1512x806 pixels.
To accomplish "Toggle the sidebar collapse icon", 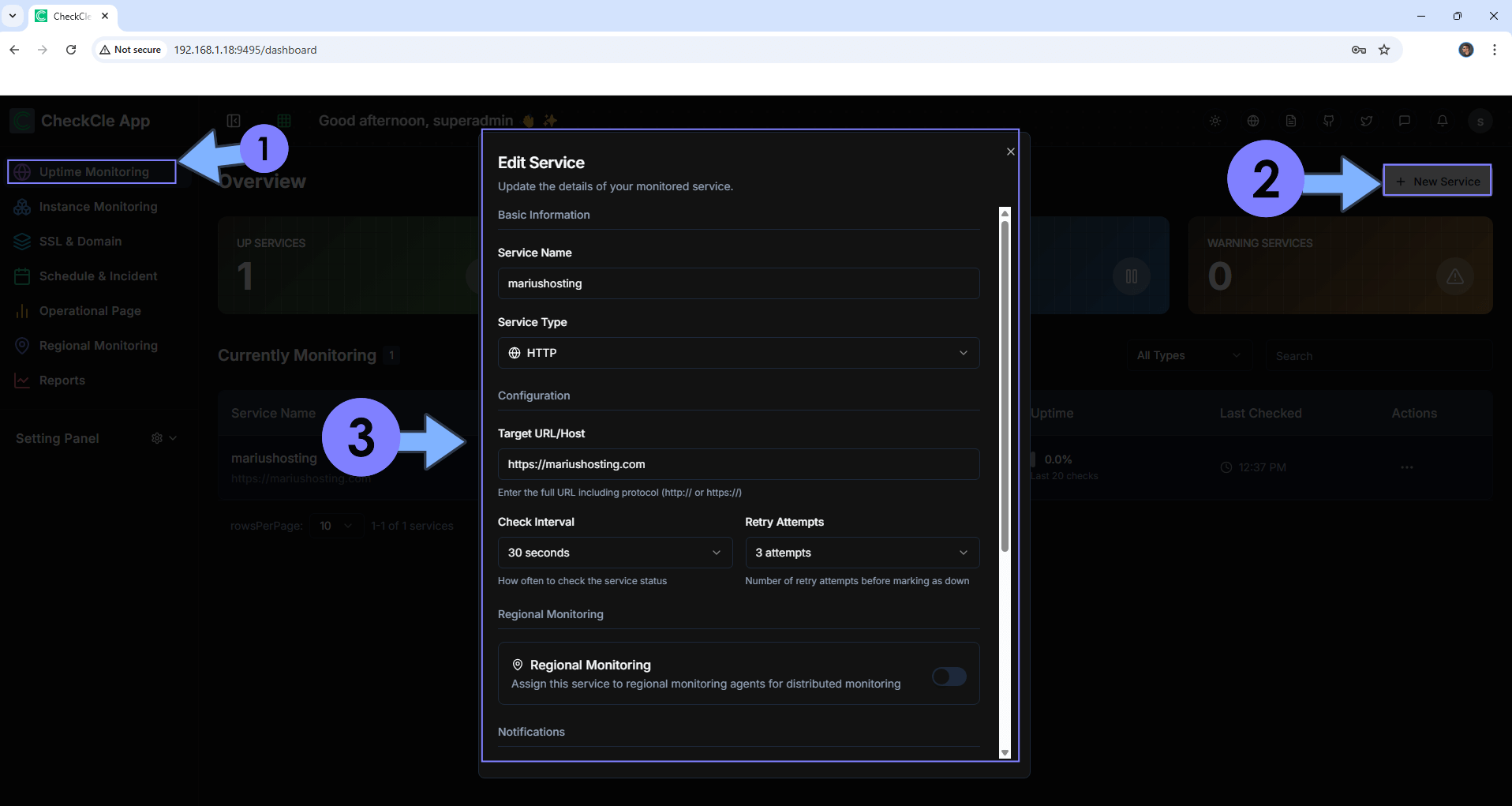I will (x=234, y=121).
